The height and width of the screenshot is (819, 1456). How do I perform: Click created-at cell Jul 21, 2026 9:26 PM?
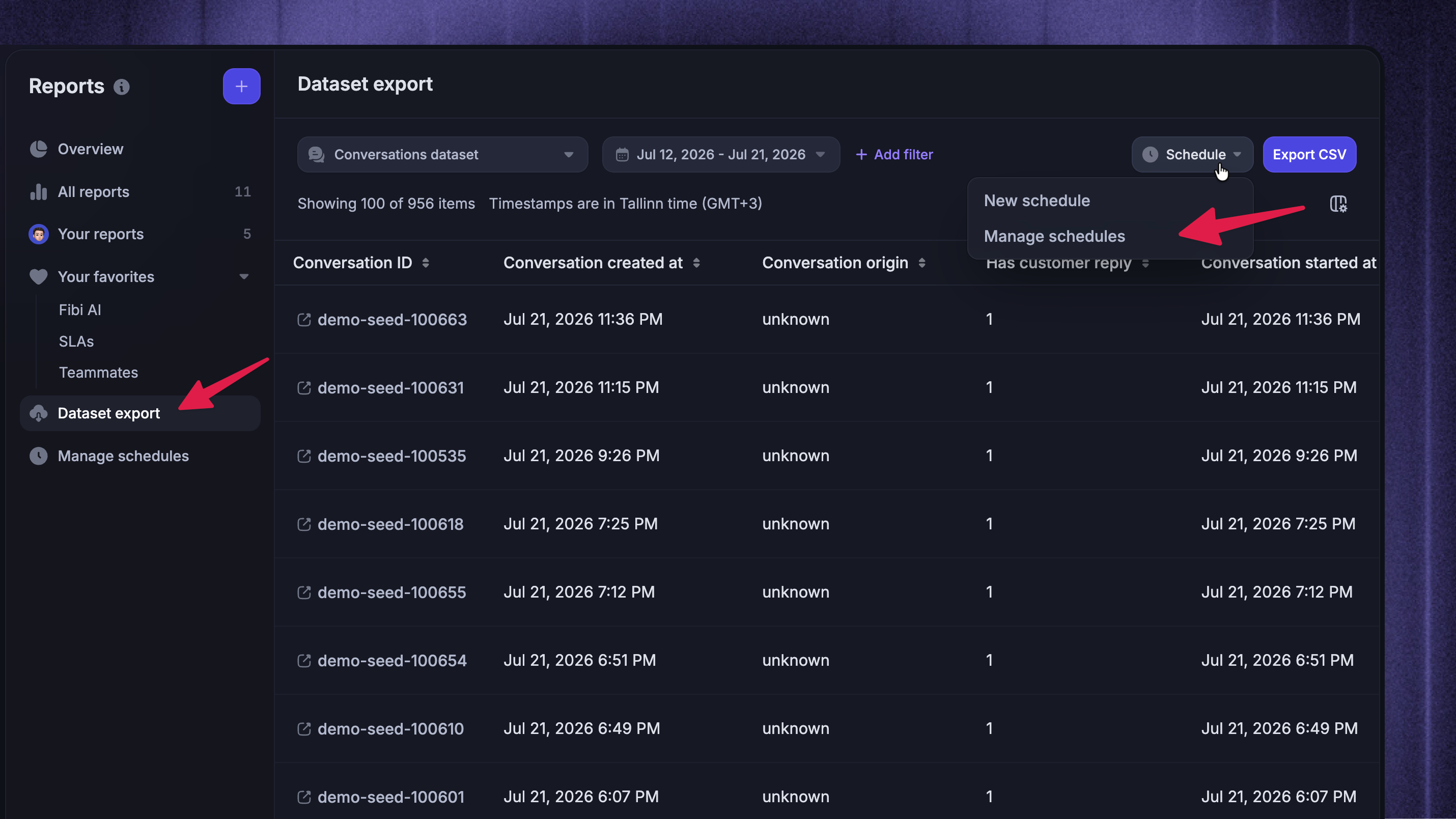click(x=581, y=456)
